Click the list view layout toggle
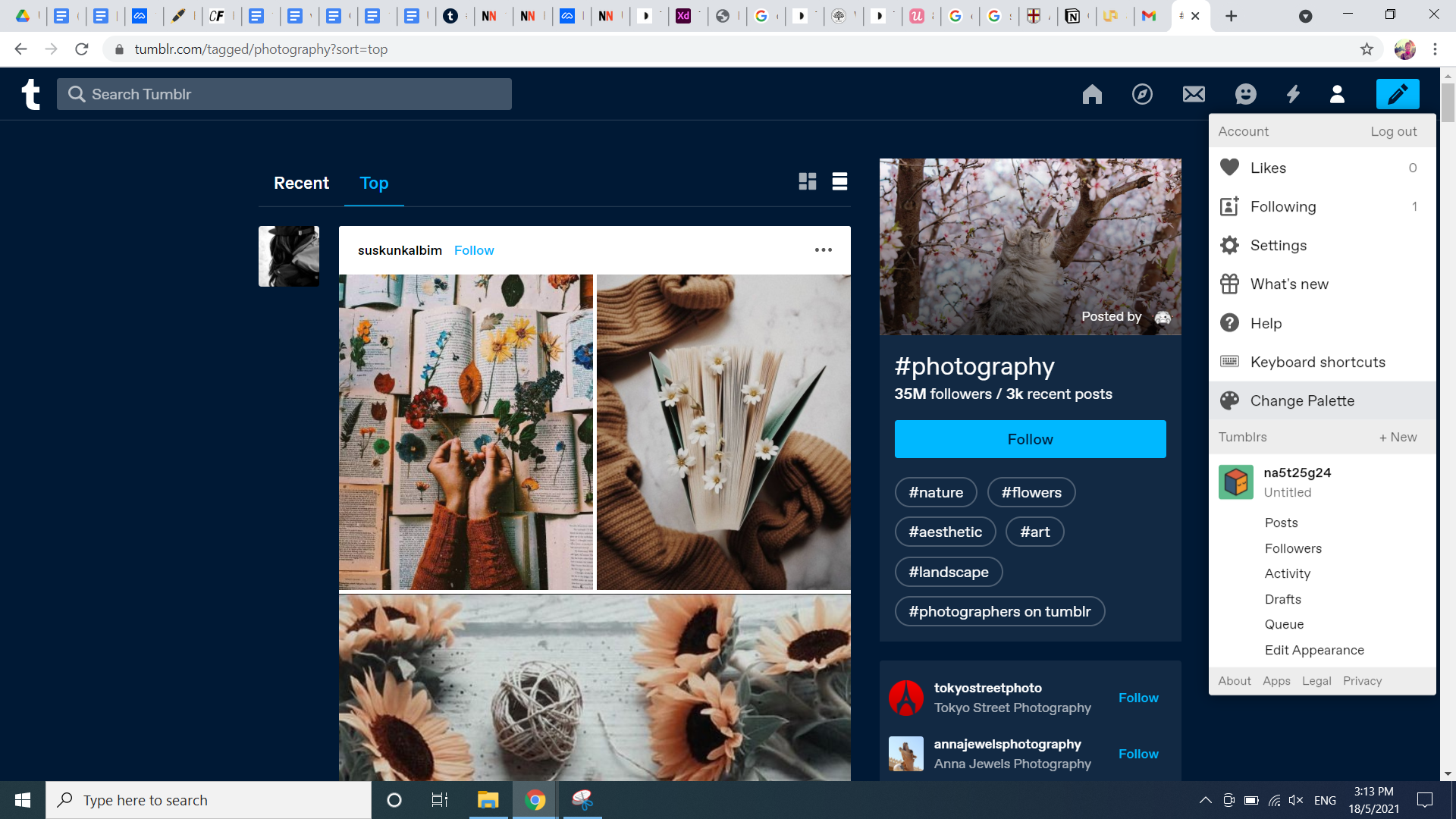 840,181
